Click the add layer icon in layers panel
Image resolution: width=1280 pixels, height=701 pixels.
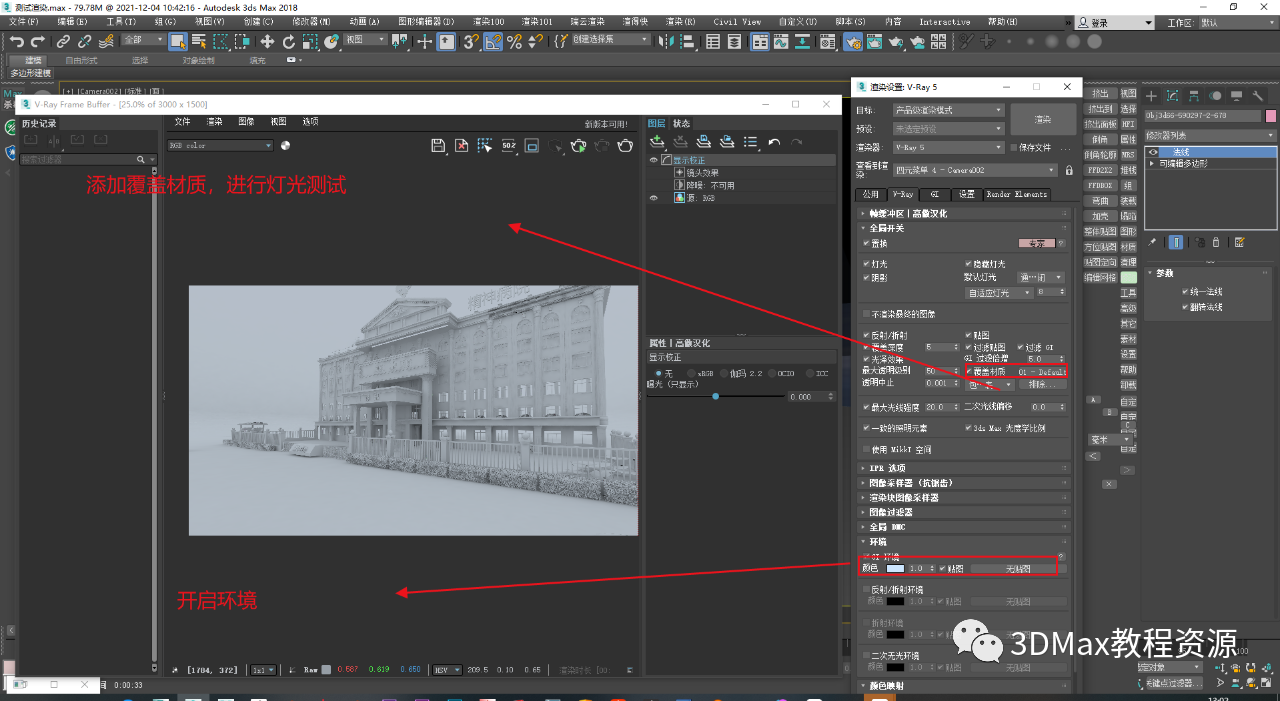[x=657, y=143]
